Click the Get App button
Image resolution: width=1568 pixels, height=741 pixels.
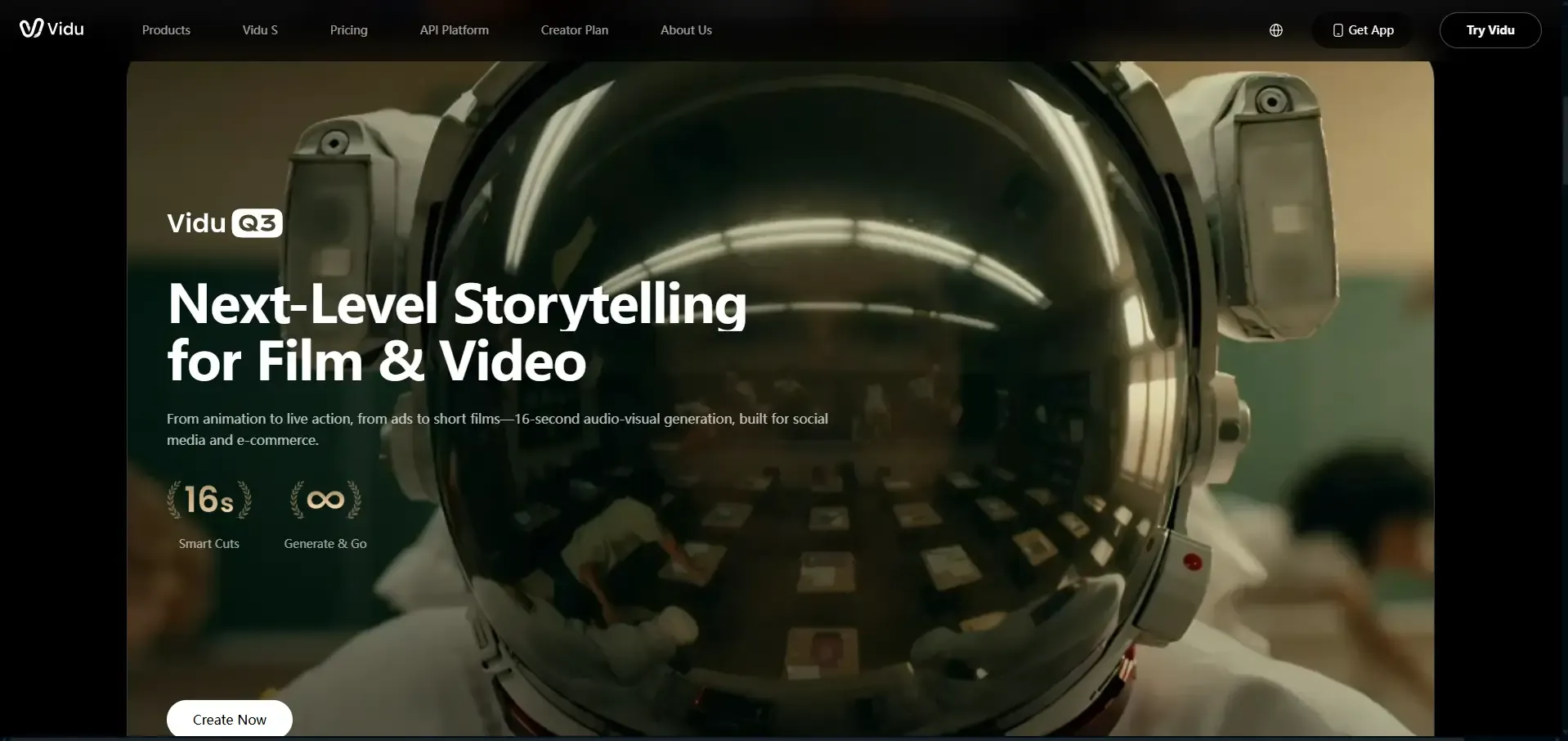click(x=1363, y=30)
